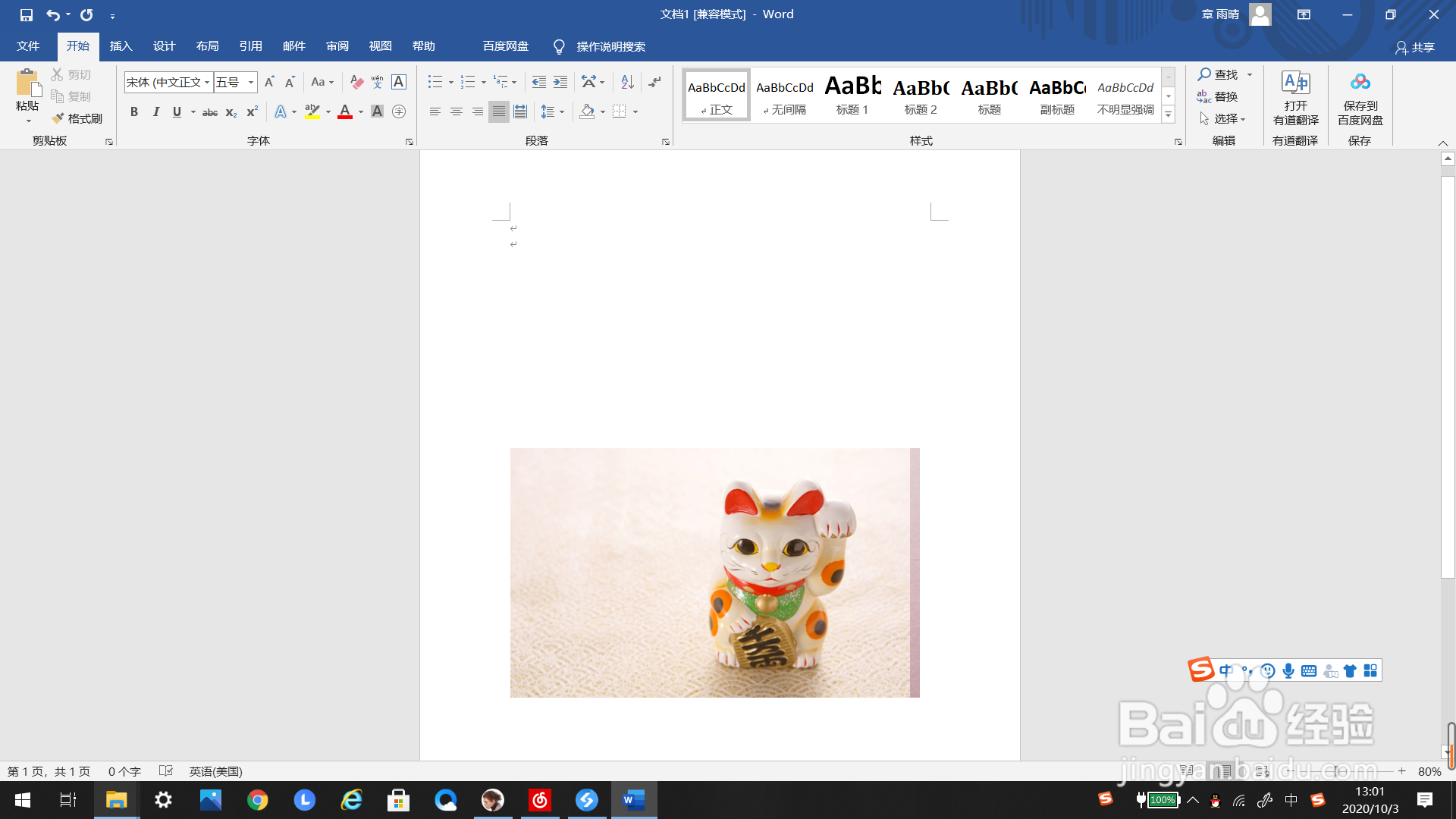The height and width of the screenshot is (819, 1456).
Task: Toggle Italic formatting
Action: [155, 112]
